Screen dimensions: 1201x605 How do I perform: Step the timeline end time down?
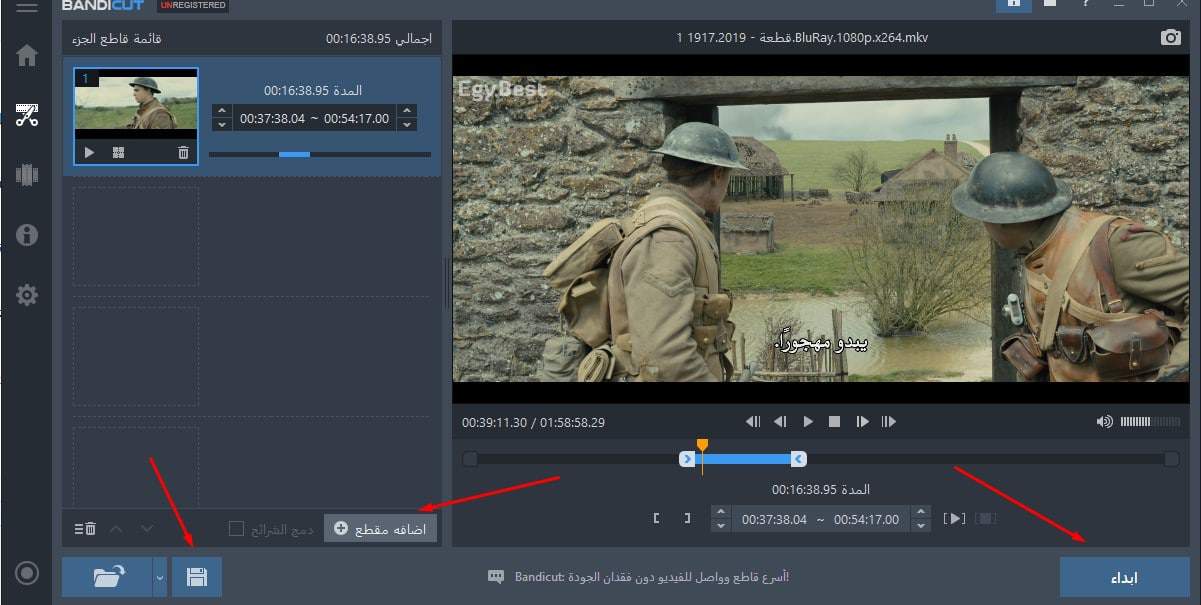pyautogui.click(x=923, y=526)
